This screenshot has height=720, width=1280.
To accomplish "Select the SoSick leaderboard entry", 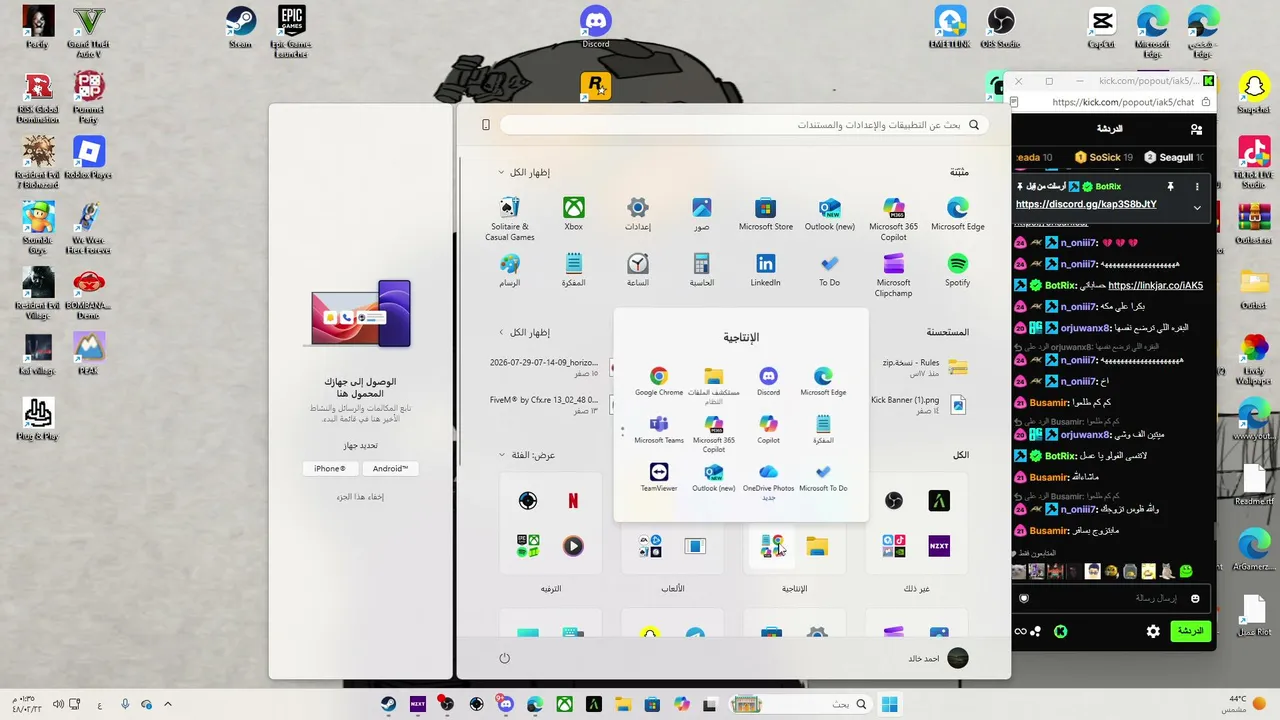I will tap(1103, 157).
